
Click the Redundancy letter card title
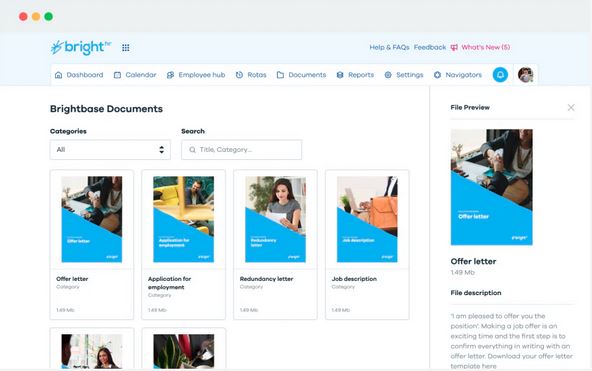(x=267, y=279)
